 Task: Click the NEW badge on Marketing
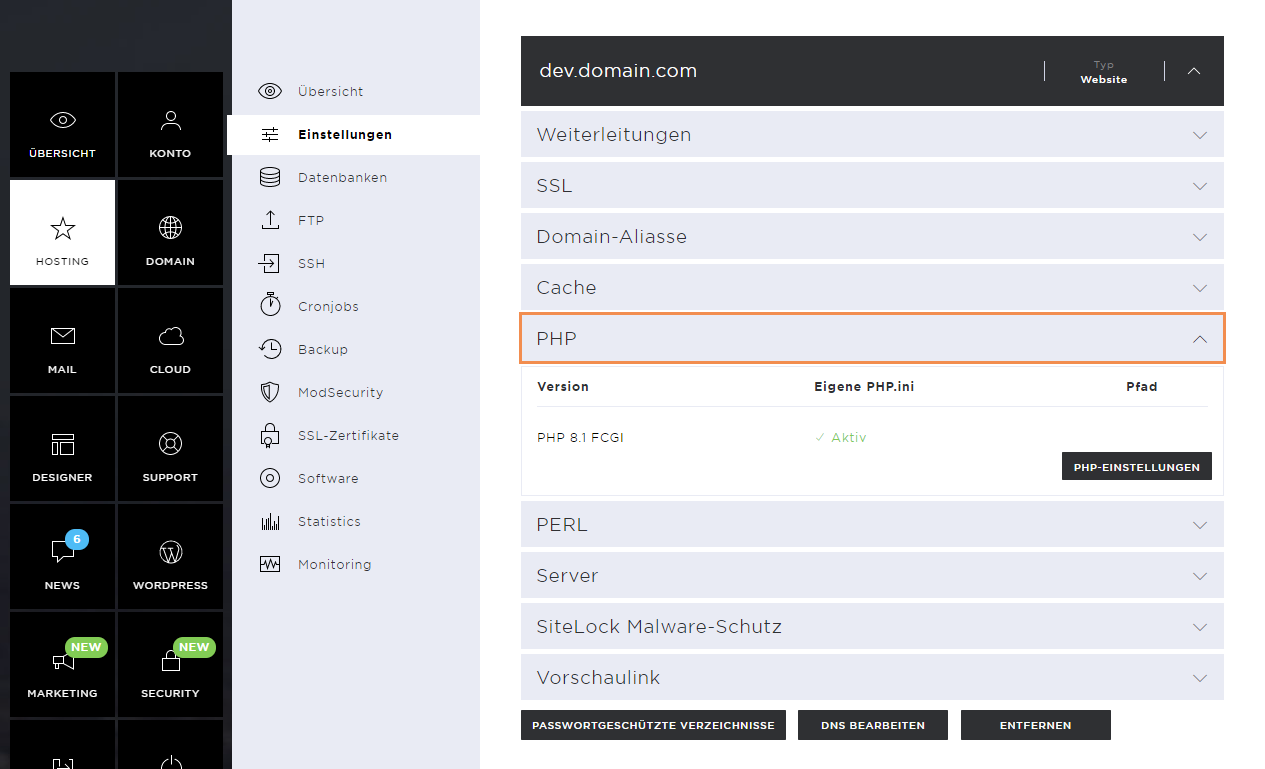tap(86, 647)
